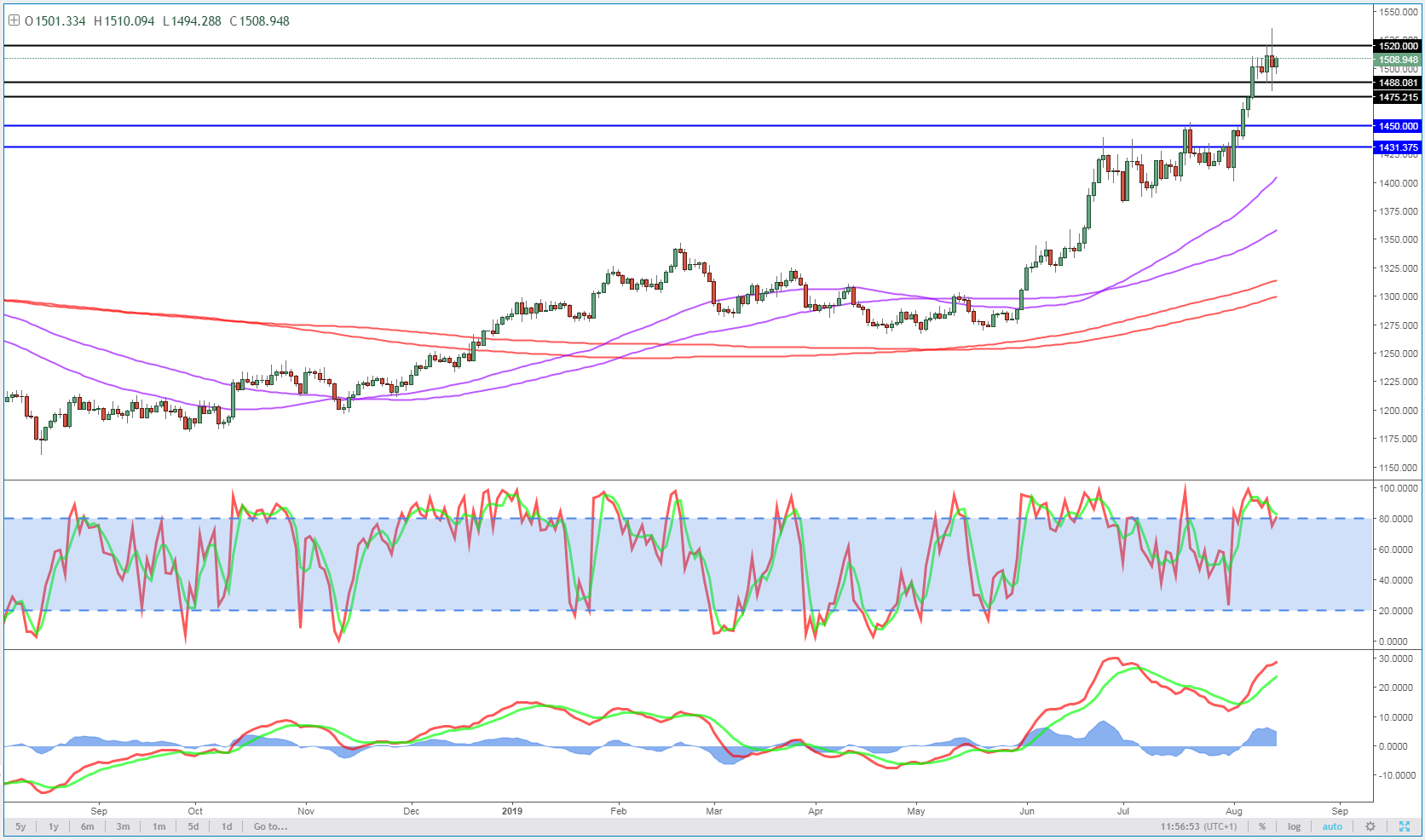
Task: Set chart range to 1d
Action: [227, 826]
